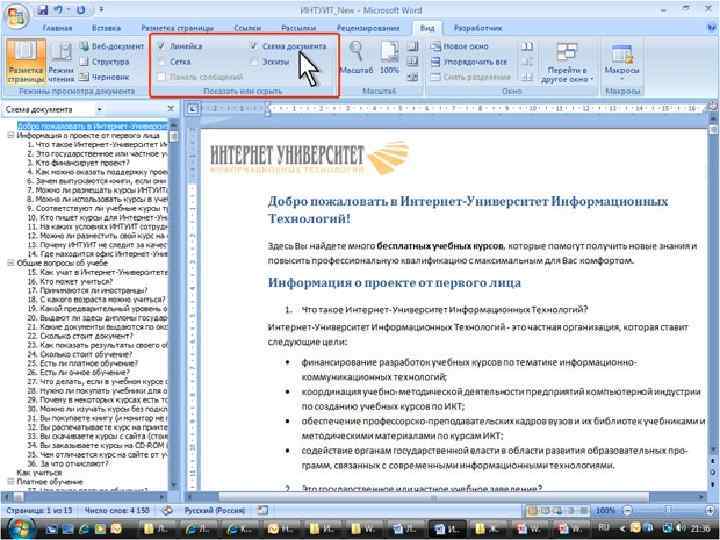The image size is (720, 540).
Task: Open the Перейти в другое окно dropdown
Action: [x=567, y=62]
